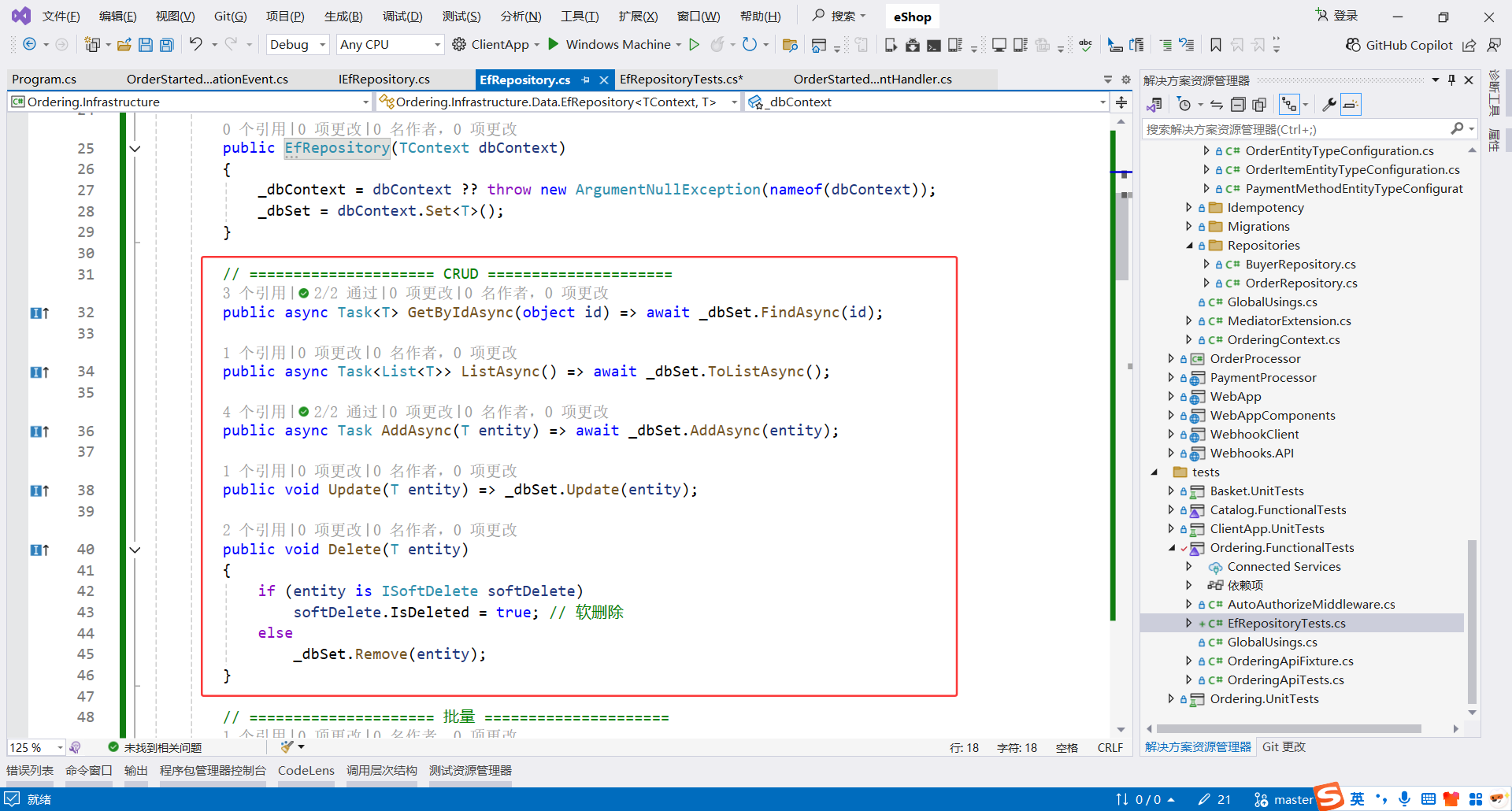The image size is (1512, 811).
Task: Open the 测试资源管理器 panel
Action: coord(470,771)
